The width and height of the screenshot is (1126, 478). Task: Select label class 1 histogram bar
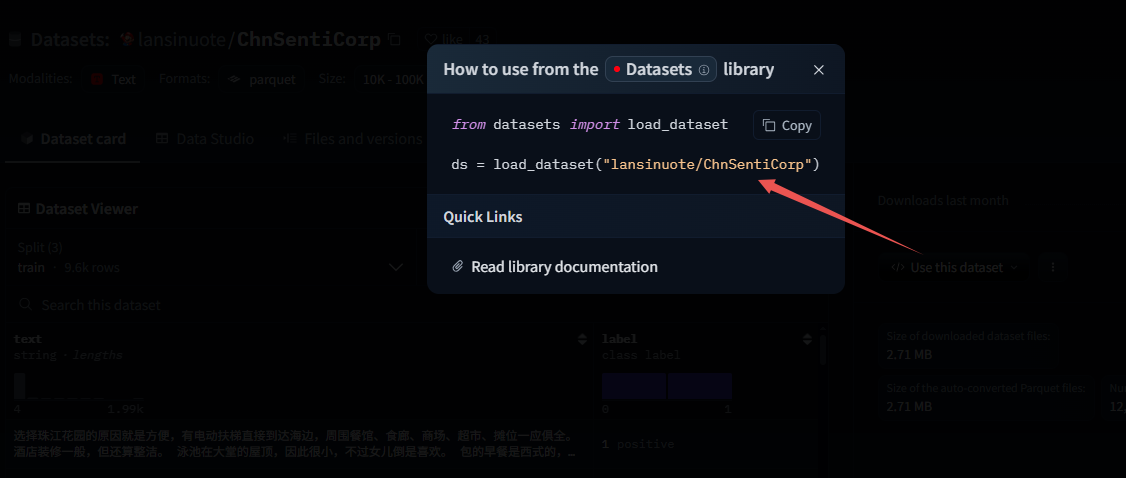pos(700,386)
